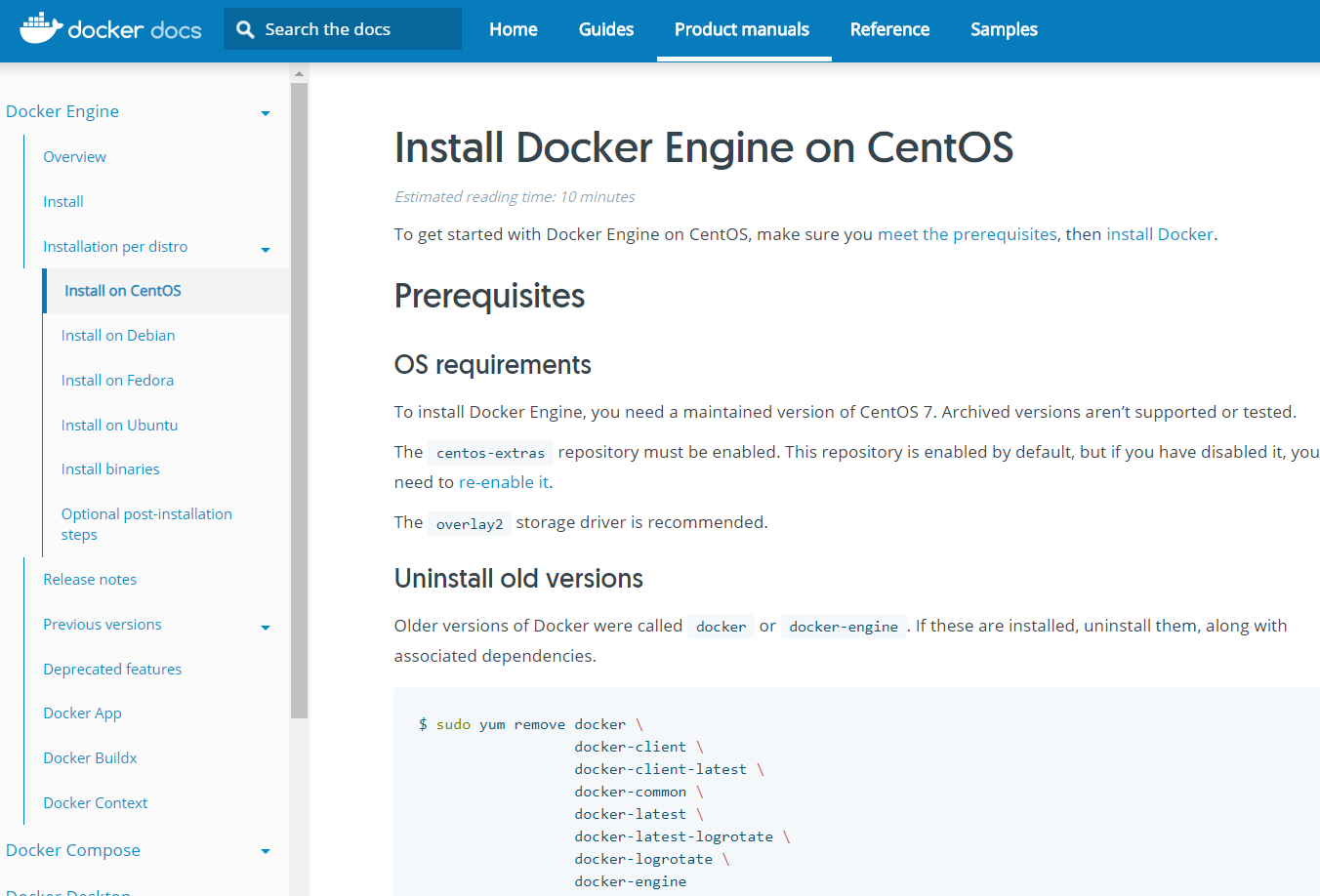Open Optional post-installation steps page
Viewport: 1320px width, 896px height.
pyautogui.click(x=146, y=524)
